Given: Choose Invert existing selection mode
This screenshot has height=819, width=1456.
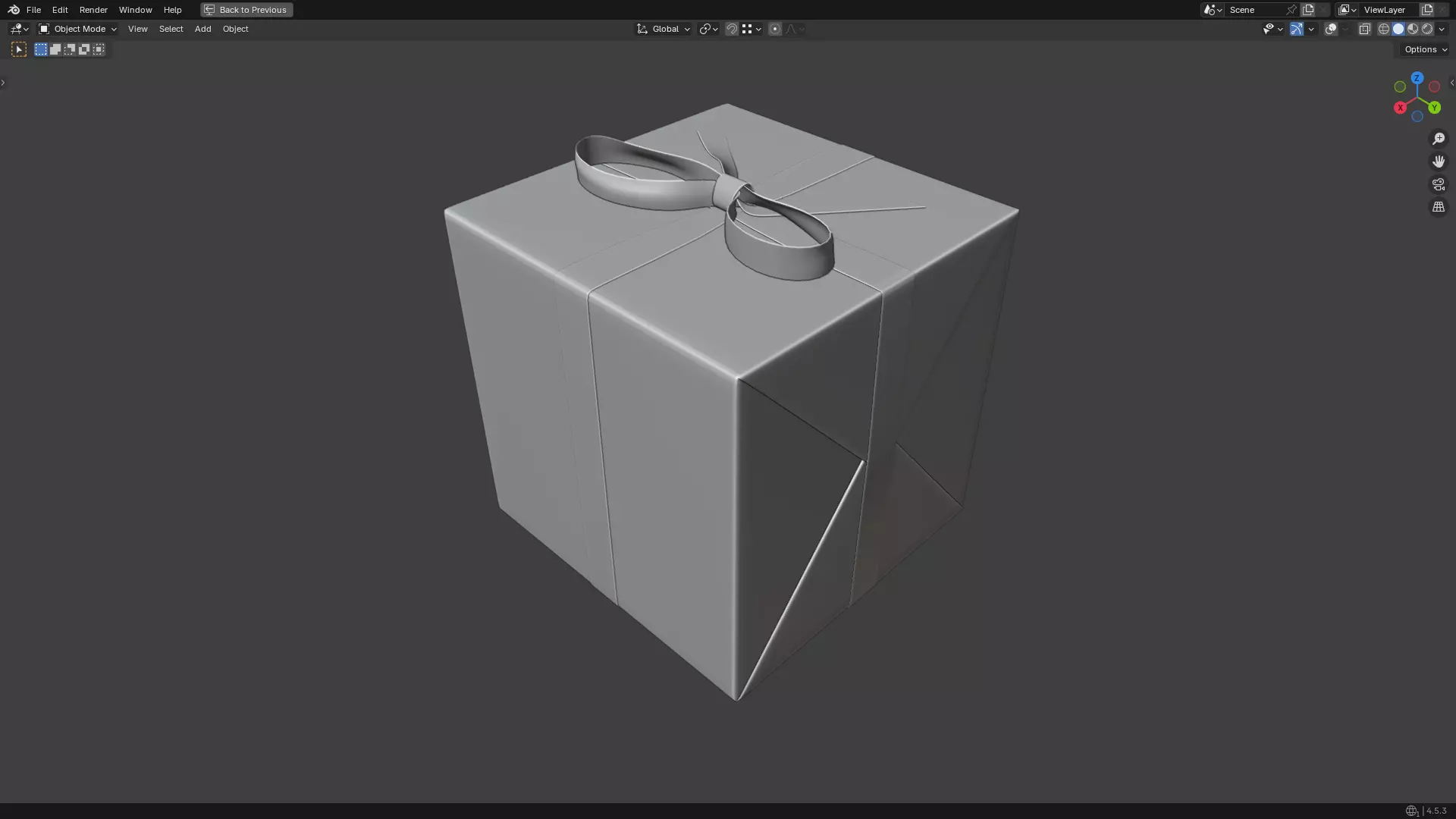Looking at the screenshot, I should click(84, 49).
